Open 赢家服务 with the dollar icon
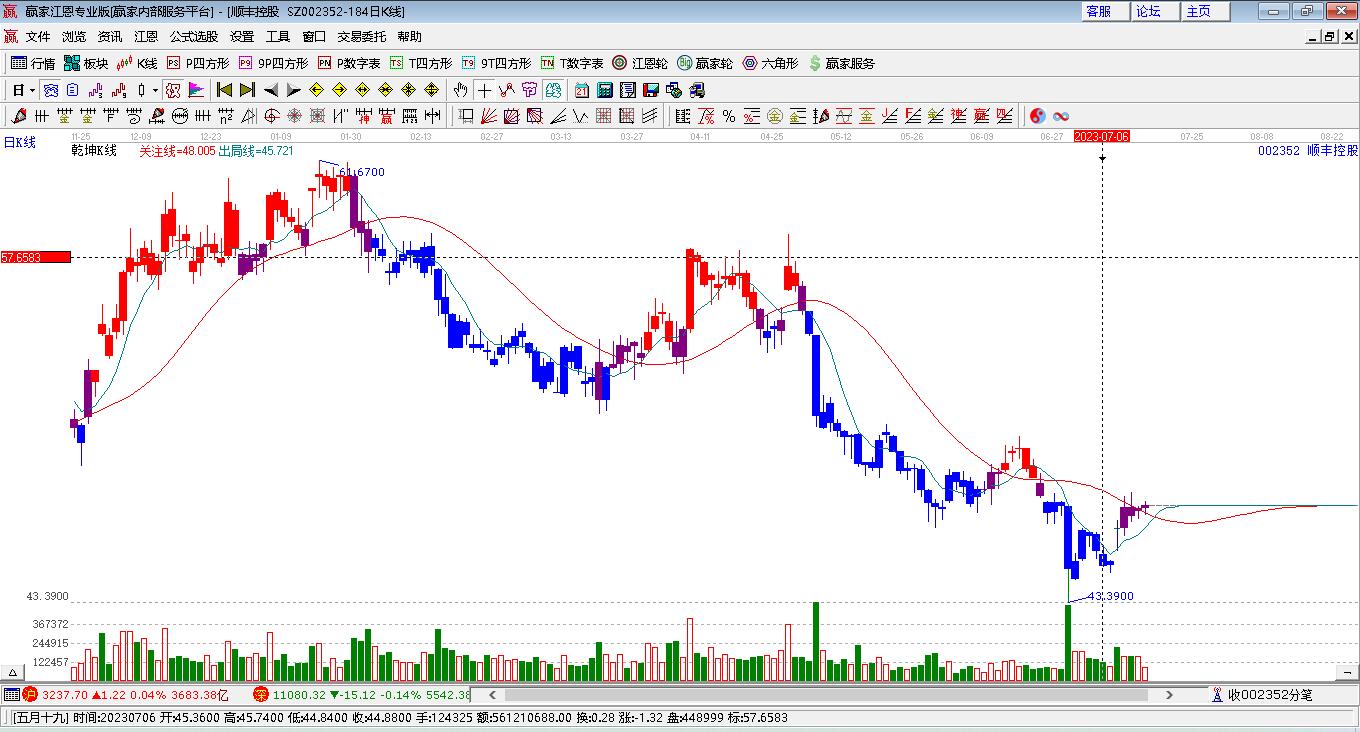1360x732 pixels. tap(841, 63)
